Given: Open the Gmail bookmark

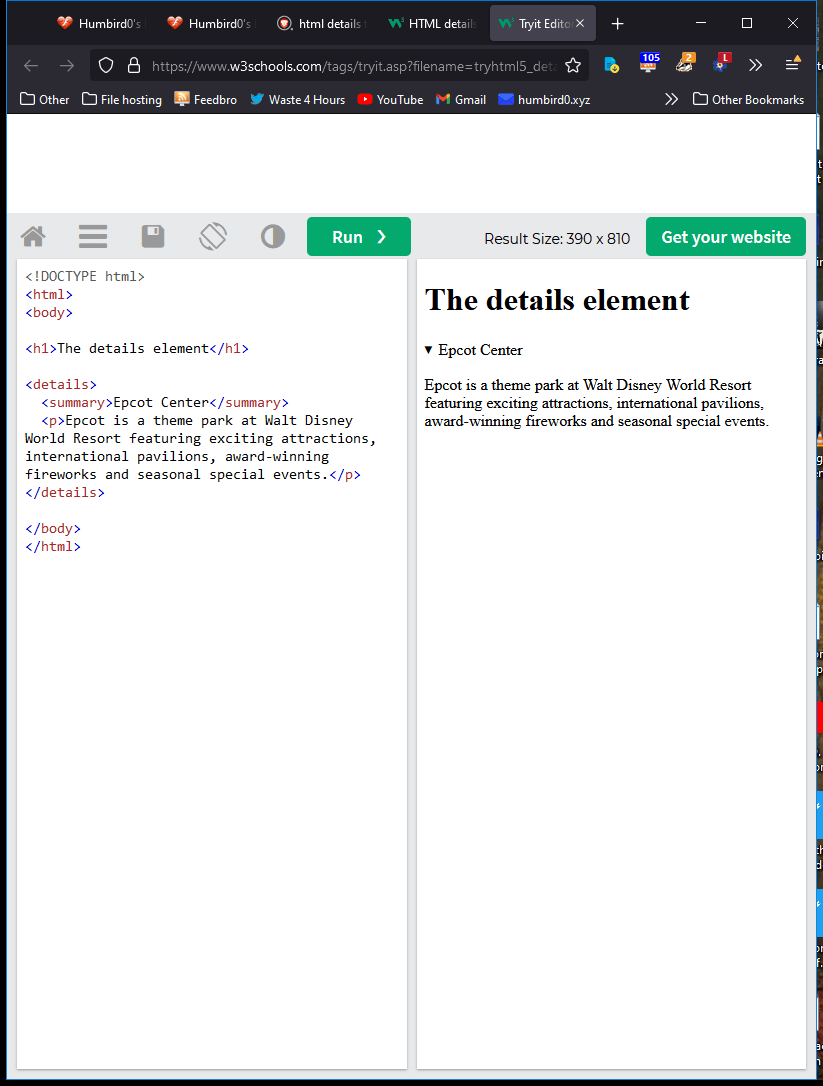Looking at the screenshot, I should tap(461, 99).
